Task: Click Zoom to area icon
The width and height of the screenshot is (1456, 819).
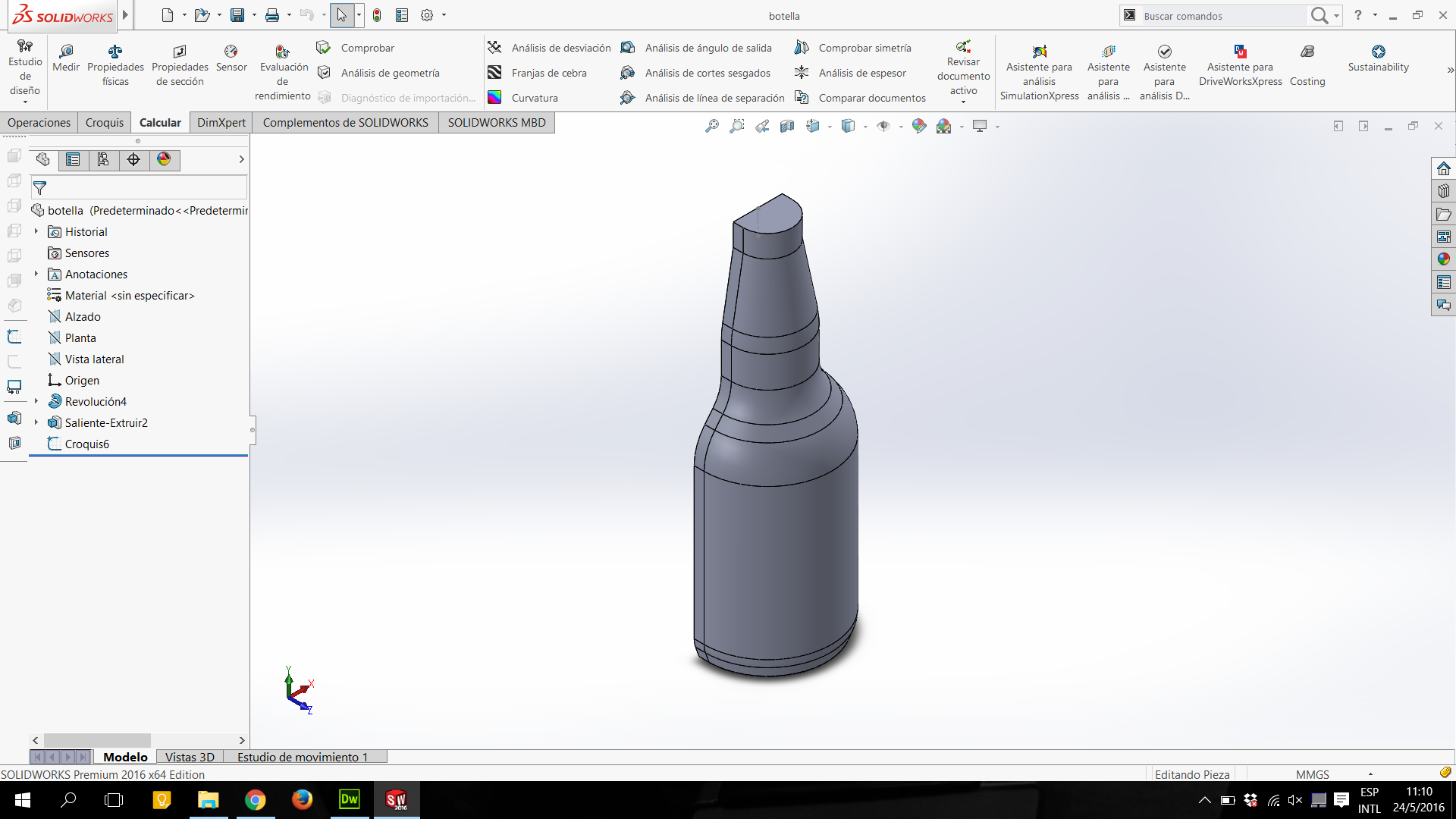Action: click(737, 127)
